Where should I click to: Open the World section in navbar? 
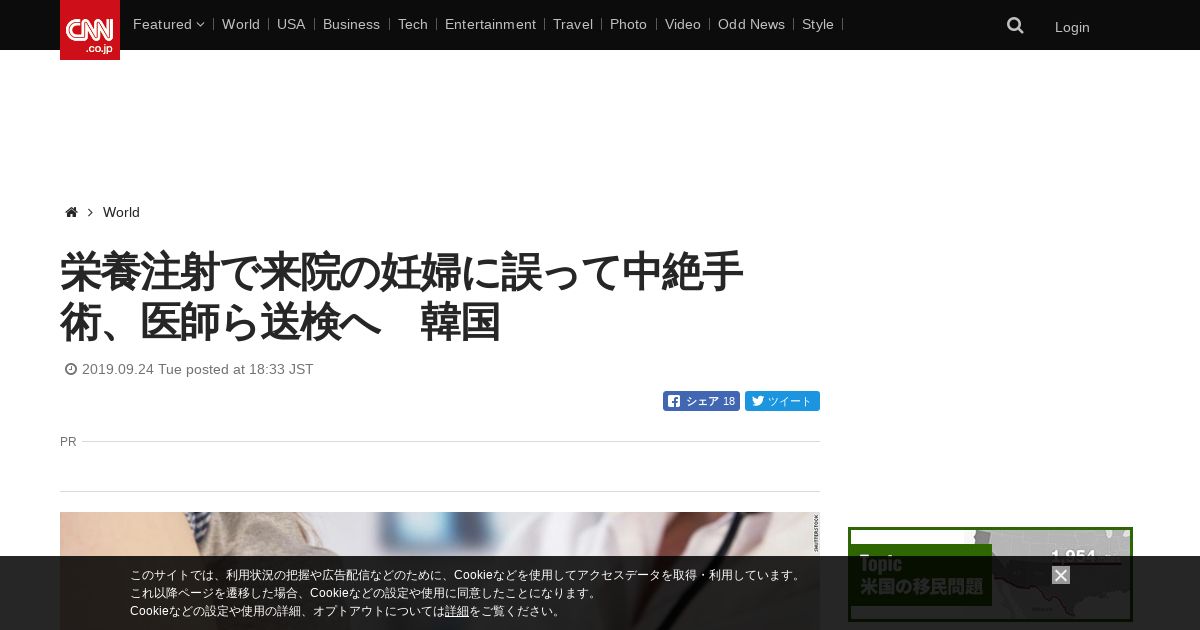(241, 24)
